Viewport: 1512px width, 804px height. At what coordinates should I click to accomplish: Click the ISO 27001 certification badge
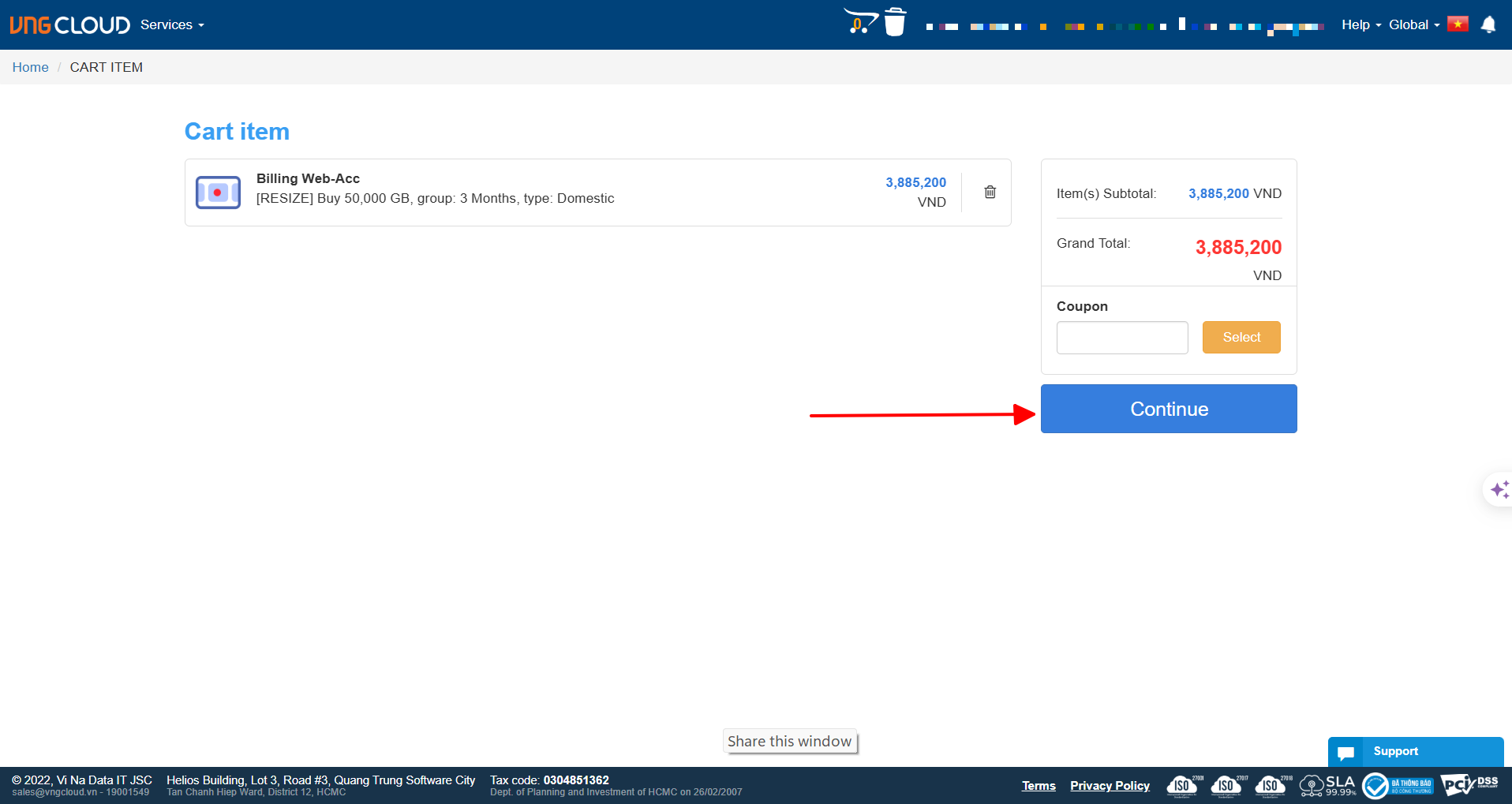tap(1184, 785)
